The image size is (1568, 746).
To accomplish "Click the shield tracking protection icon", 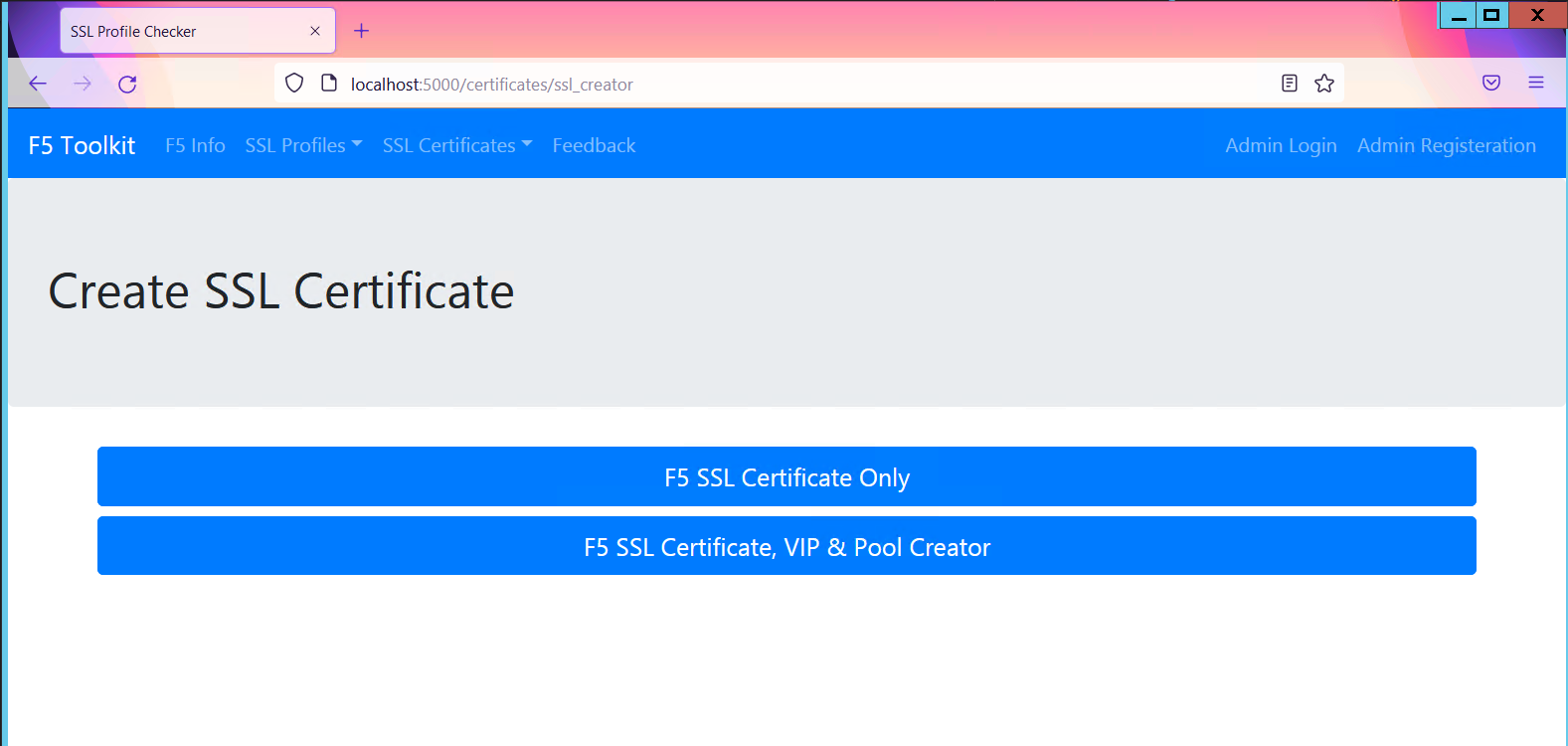I will click(294, 84).
